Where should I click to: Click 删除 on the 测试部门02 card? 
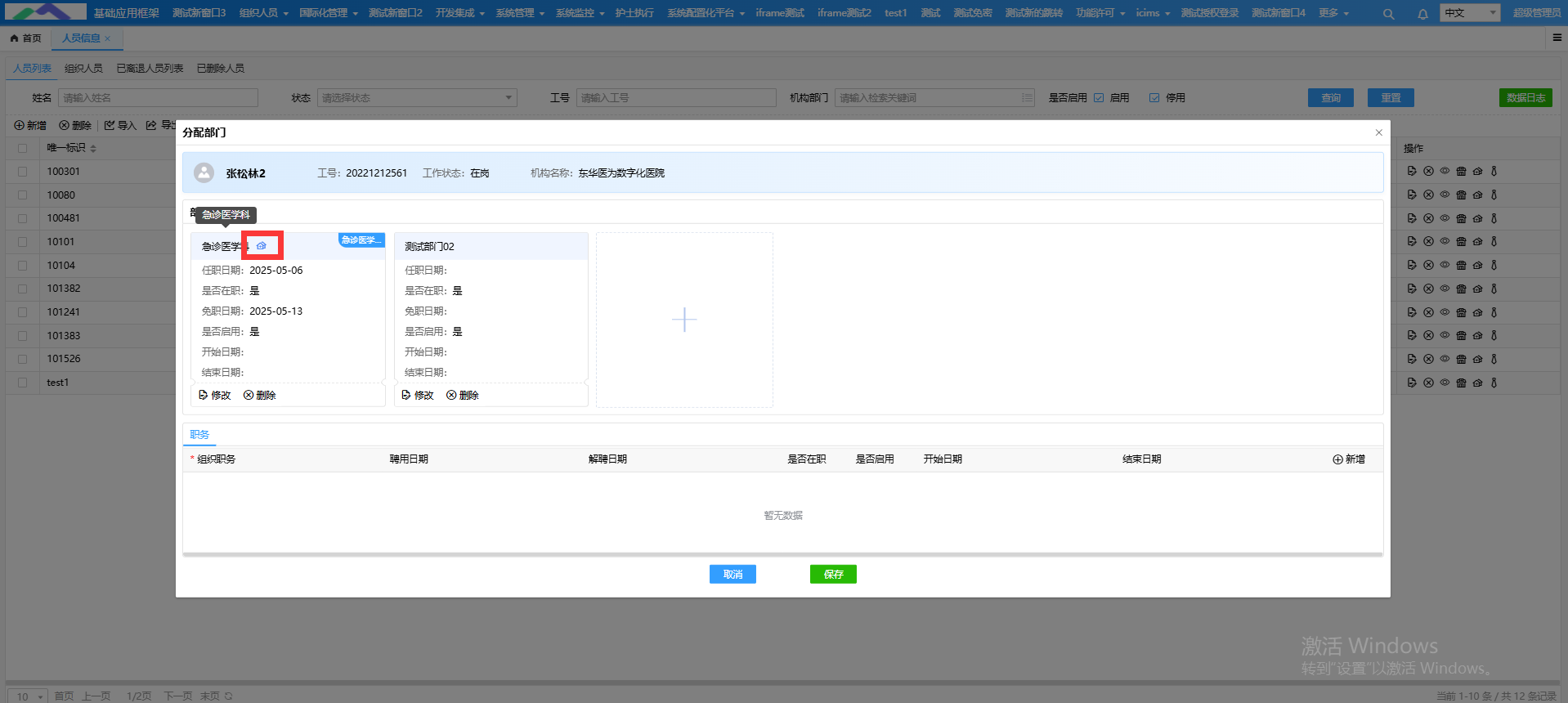pyautogui.click(x=463, y=395)
